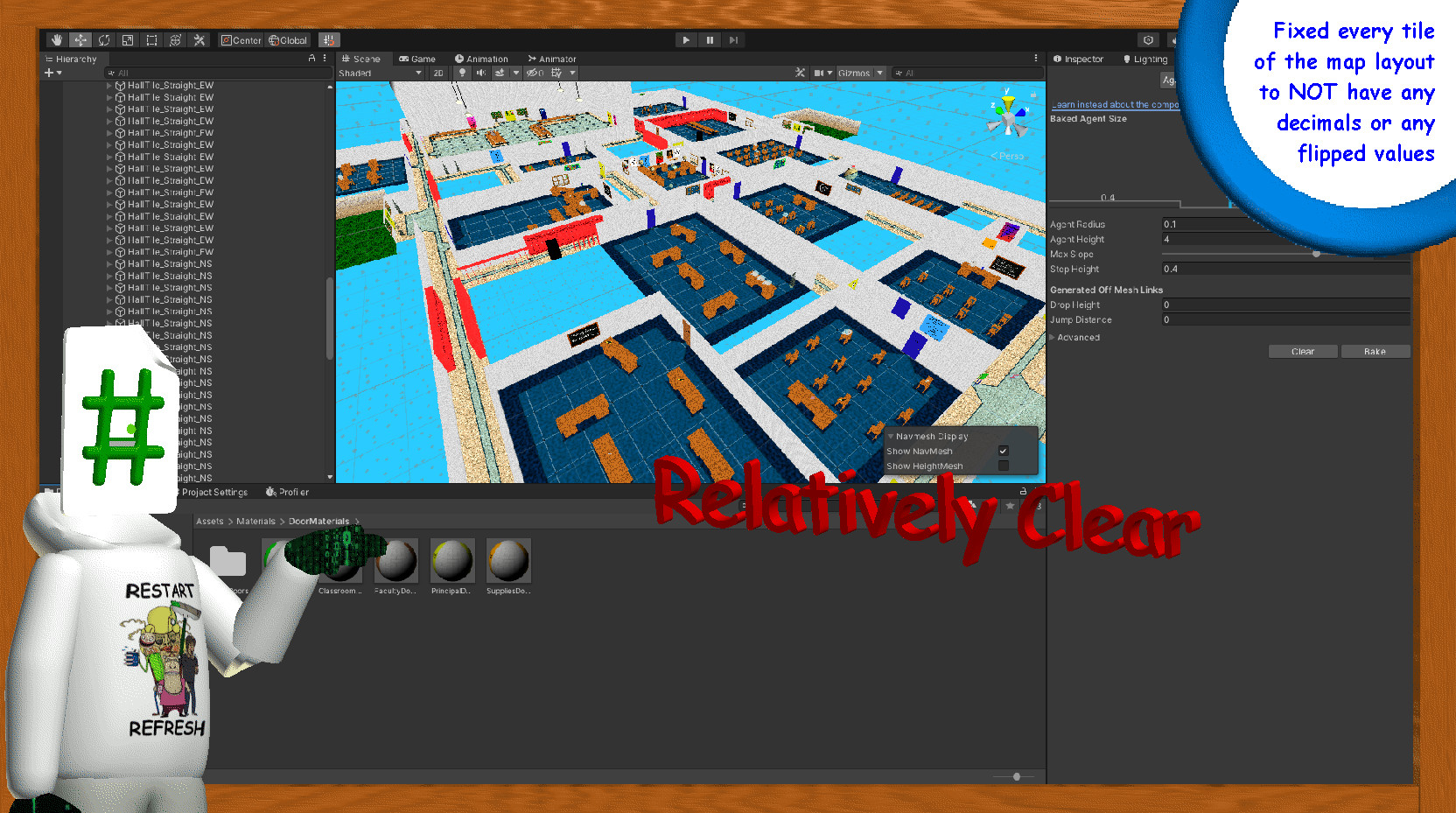Toggle scene effects skybox icon
Viewport: 1456px width, 813px height.
[500, 73]
